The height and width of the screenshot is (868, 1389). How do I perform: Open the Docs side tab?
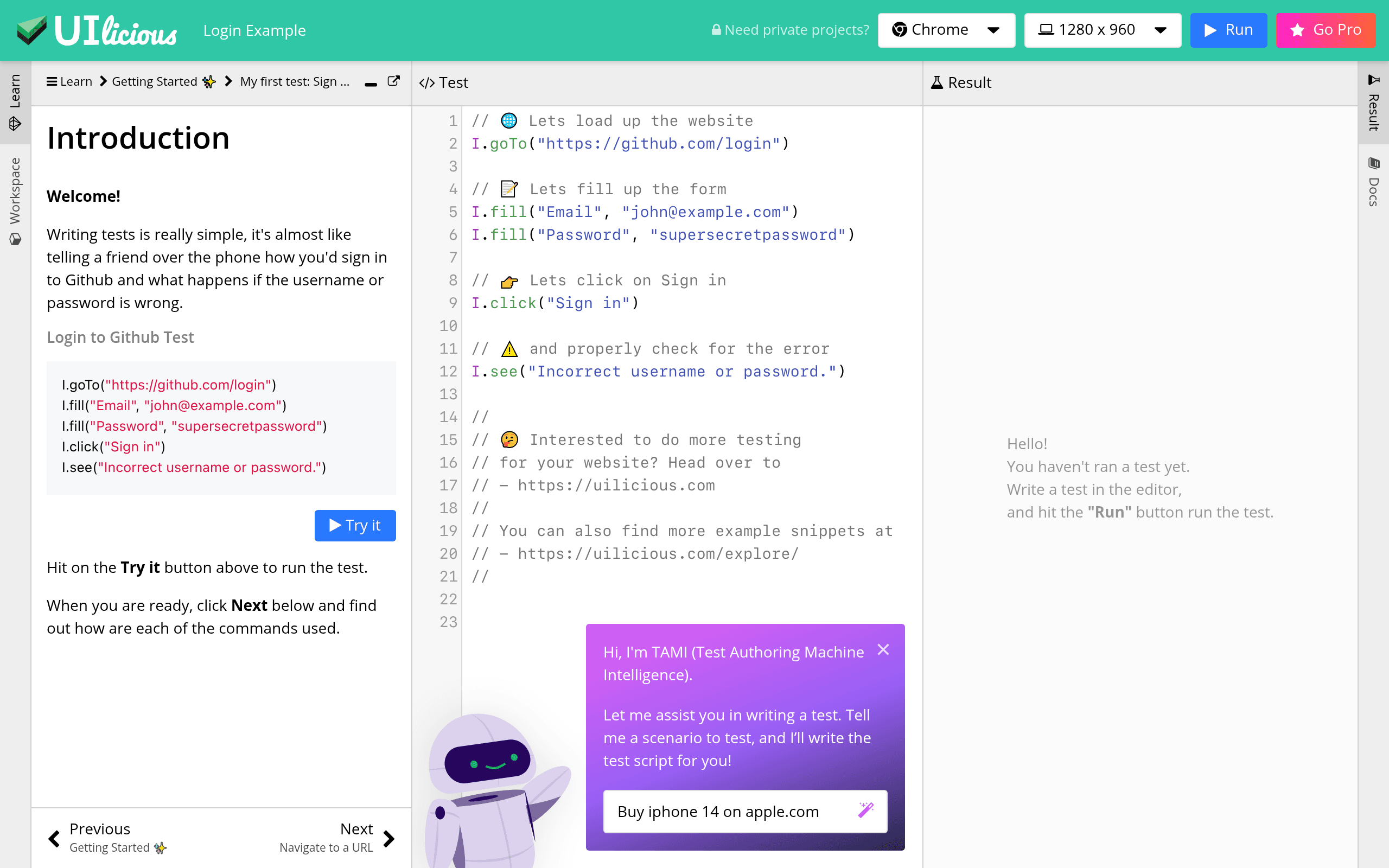click(x=1373, y=181)
